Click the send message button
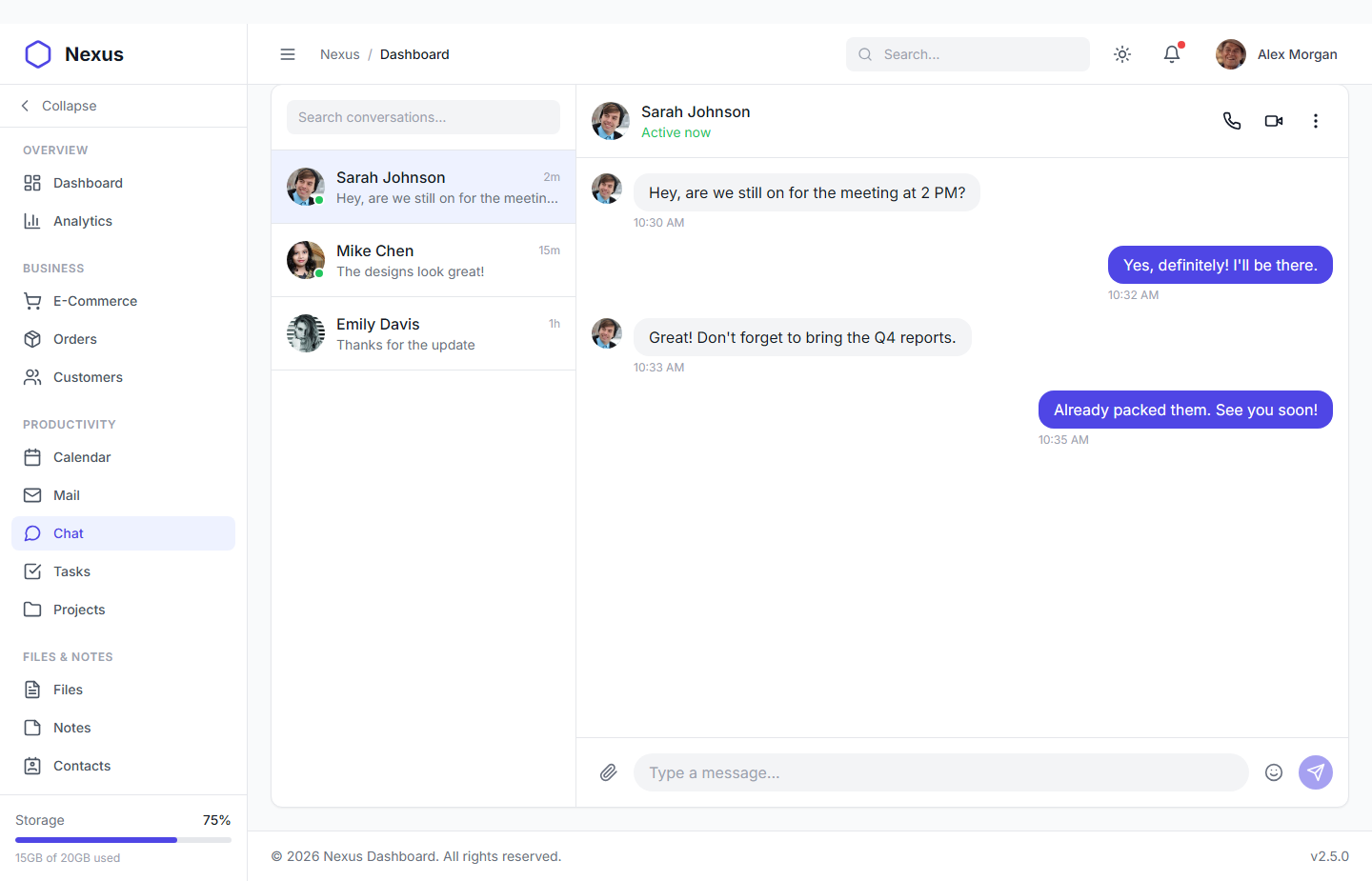The image size is (1372, 881). pos(1316,772)
